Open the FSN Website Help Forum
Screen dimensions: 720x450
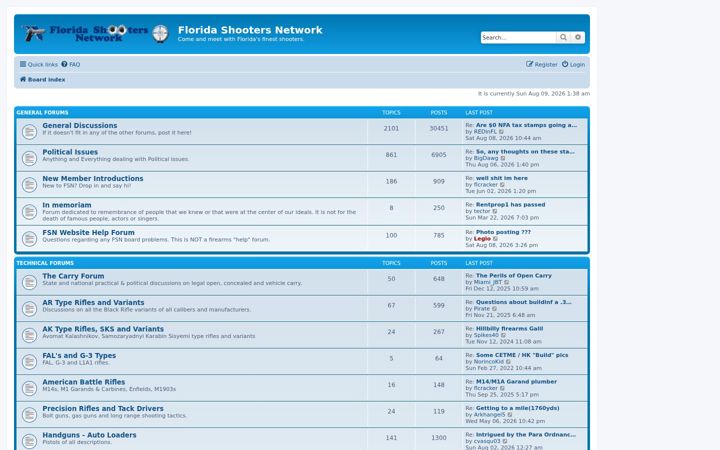click(88, 233)
